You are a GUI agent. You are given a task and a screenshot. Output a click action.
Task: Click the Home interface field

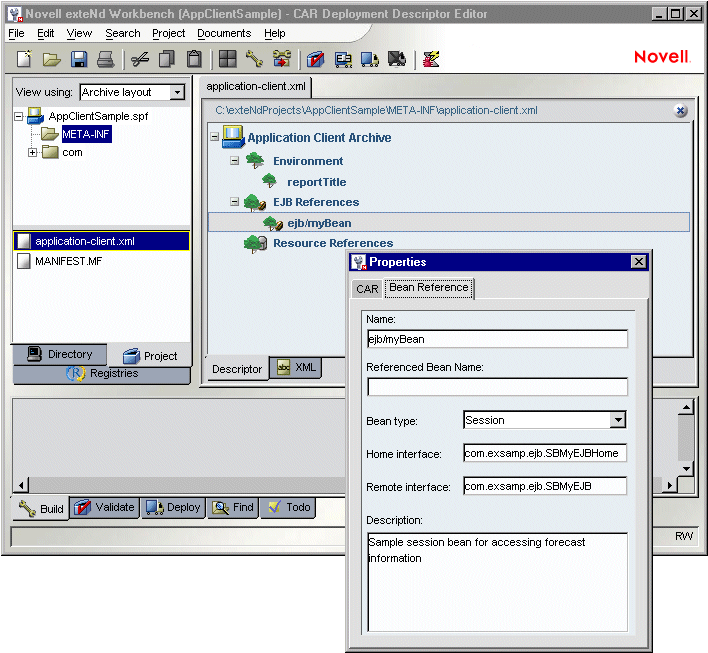point(545,453)
